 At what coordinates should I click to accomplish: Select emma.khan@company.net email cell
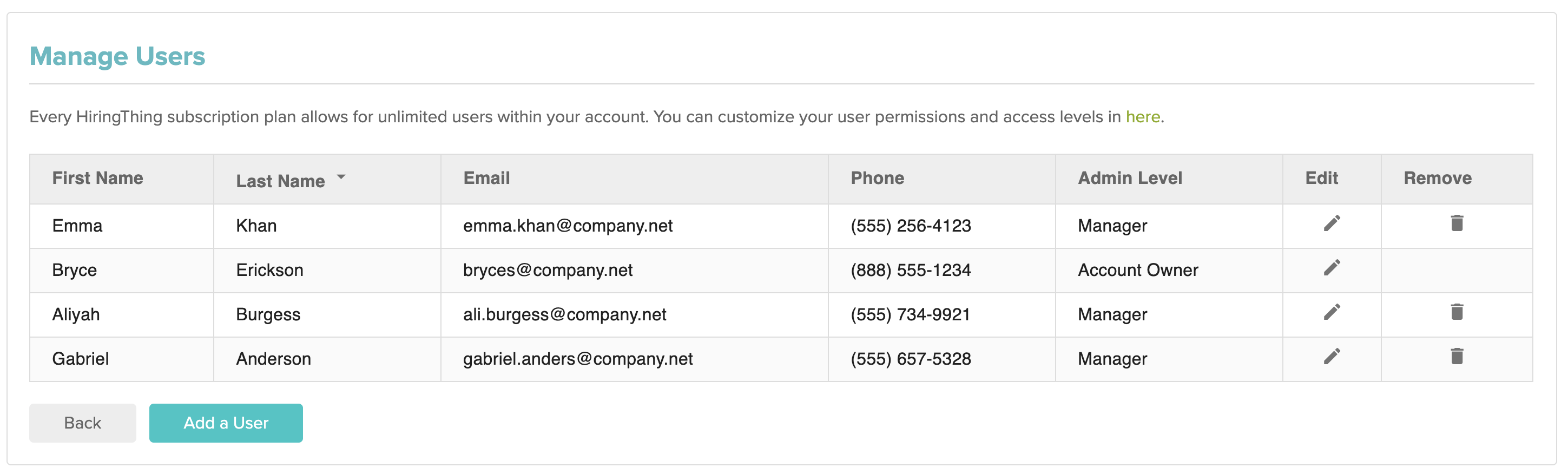[x=567, y=226]
